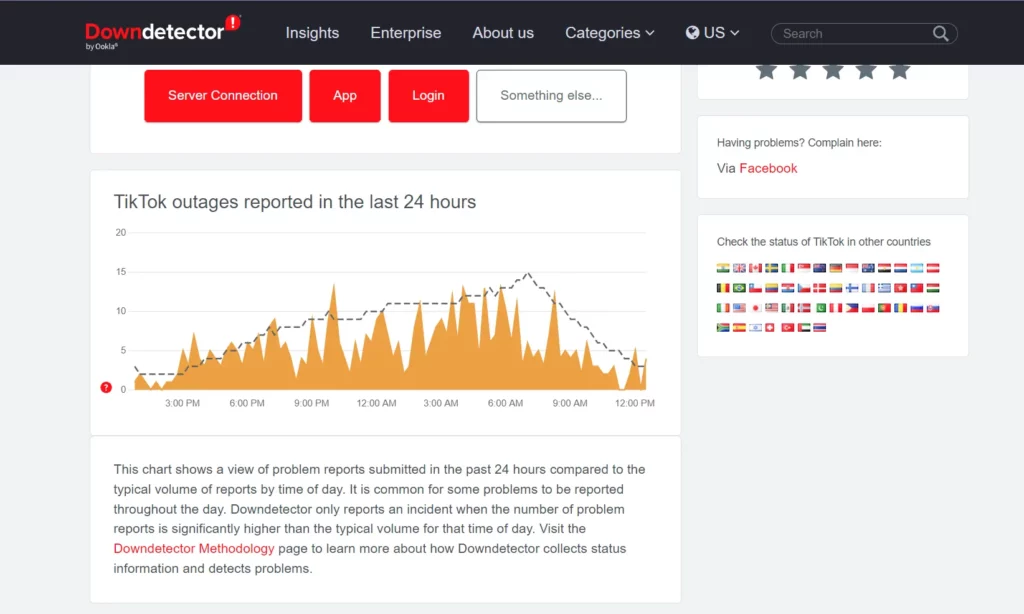1024x614 pixels.
Task: Select the Denmark flag
Action: (820, 288)
